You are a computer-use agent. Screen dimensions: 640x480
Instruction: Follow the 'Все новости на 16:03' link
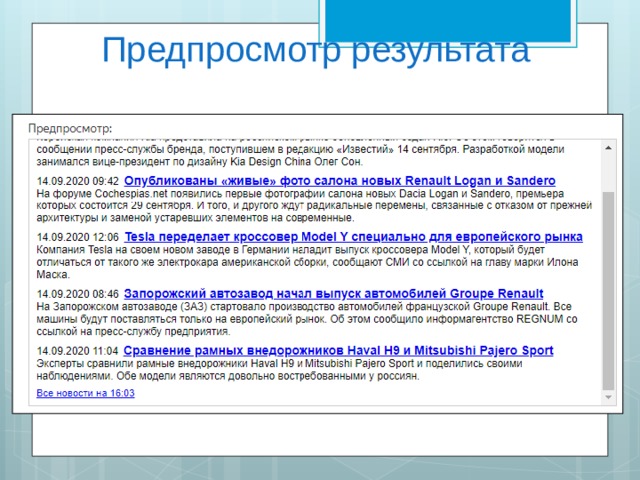pos(85,393)
